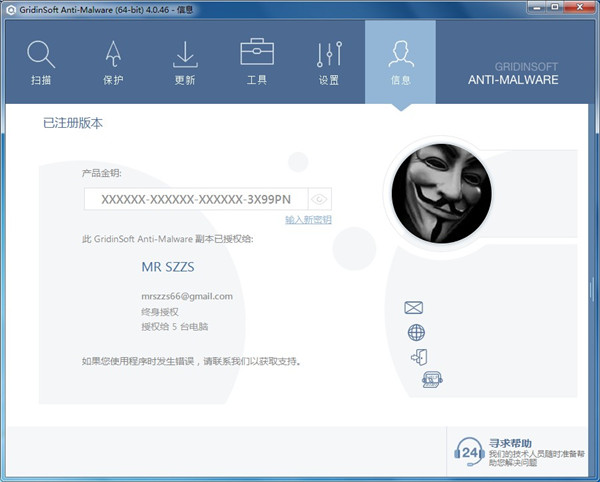This screenshot has height=482, width=600.
Task: Close the GridinSoft Anti-Malware window
Action: (580, 7)
